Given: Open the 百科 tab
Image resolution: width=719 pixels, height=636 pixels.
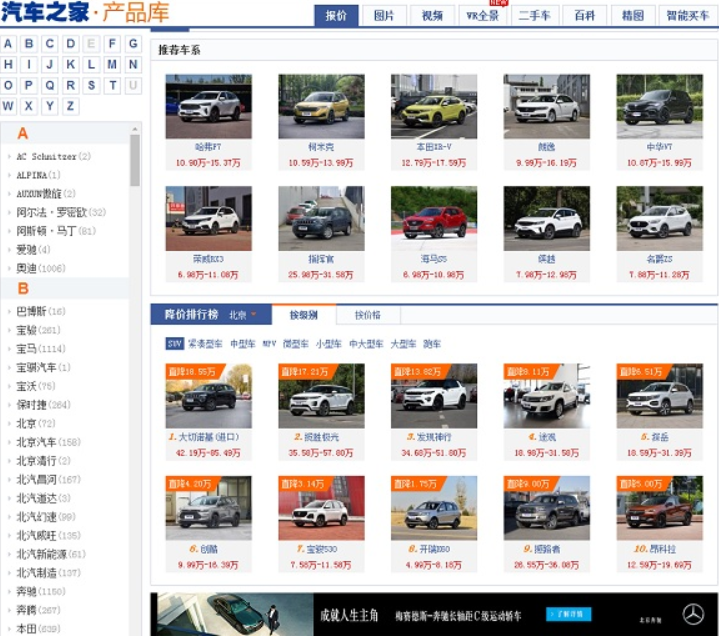Looking at the screenshot, I should click(x=585, y=16).
